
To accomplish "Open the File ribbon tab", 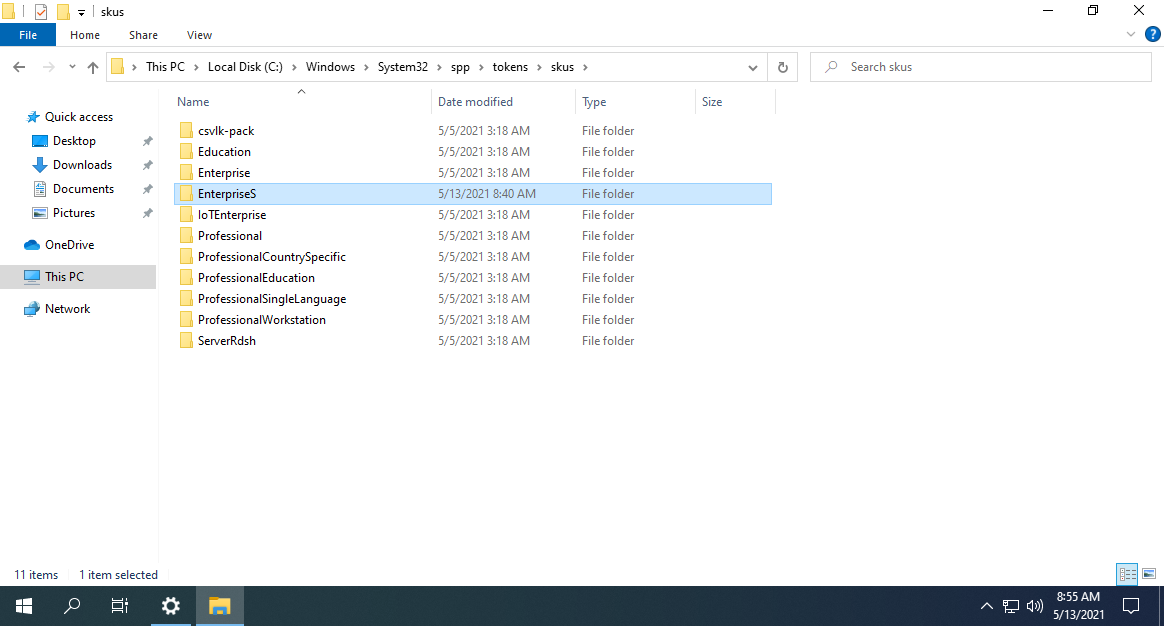I will pos(28,35).
